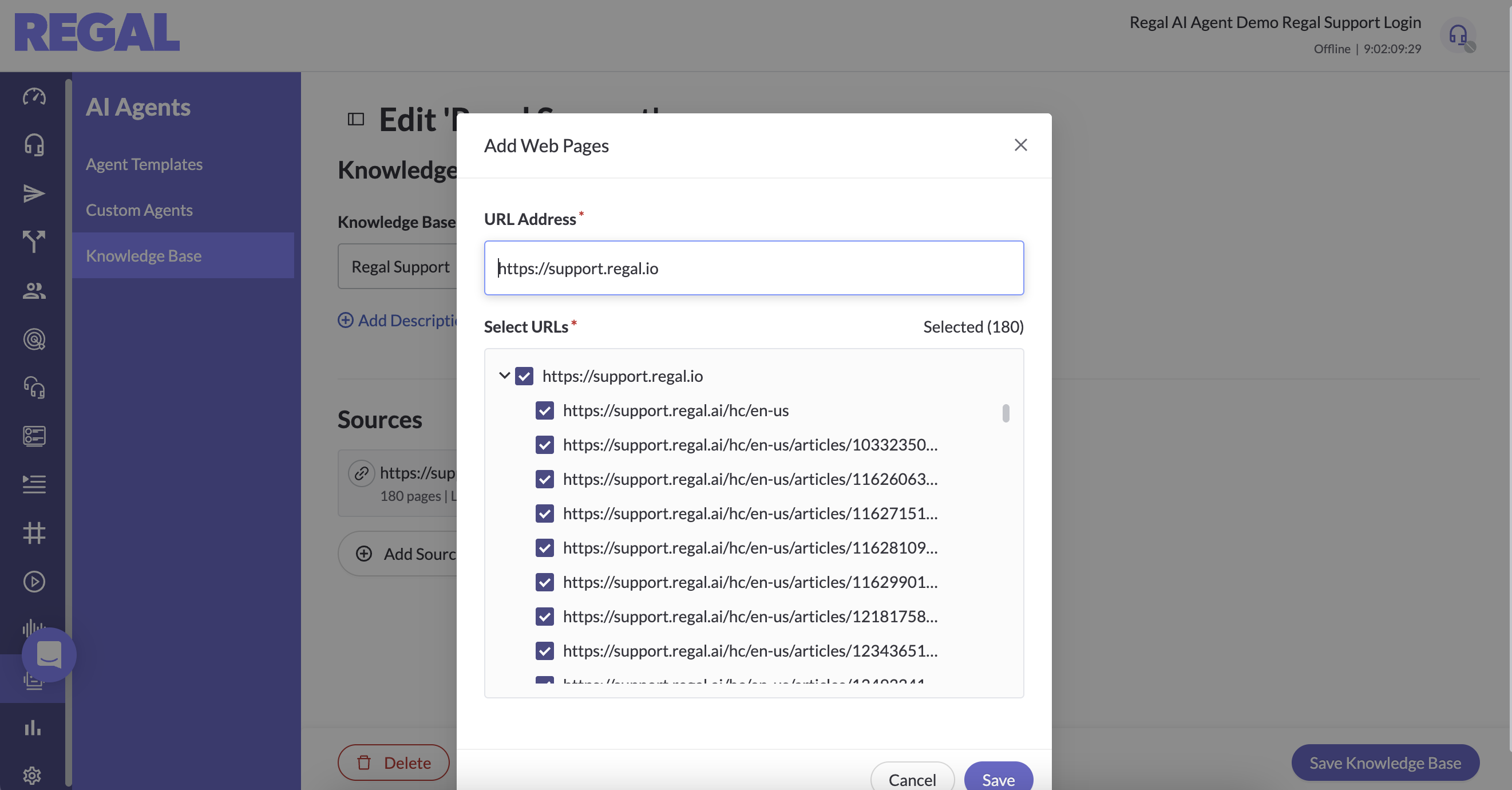Close the Add Web Pages dialog
The height and width of the screenshot is (790, 1512).
coord(1021,145)
